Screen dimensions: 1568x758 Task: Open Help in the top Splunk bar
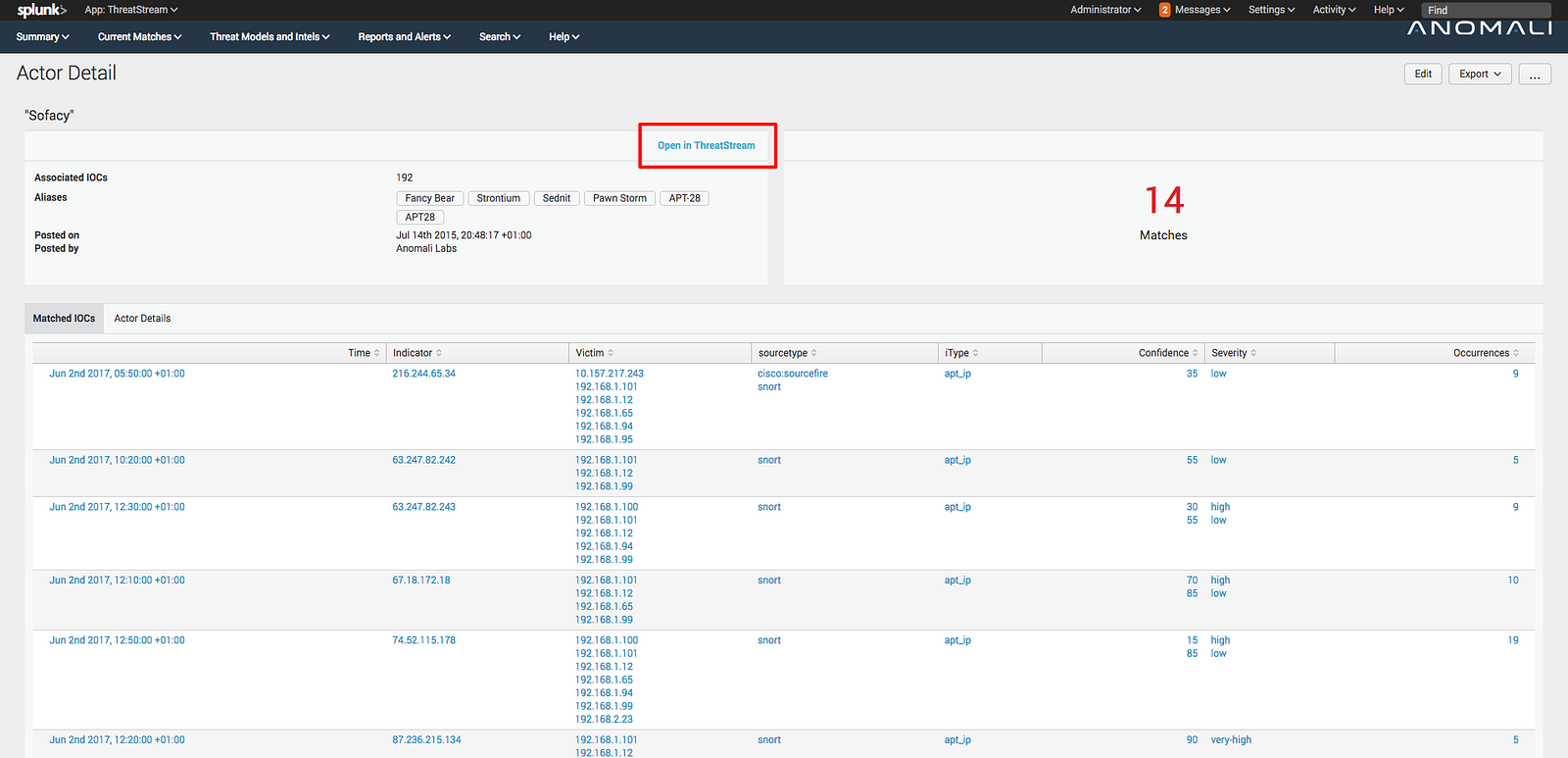tap(1389, 10)
